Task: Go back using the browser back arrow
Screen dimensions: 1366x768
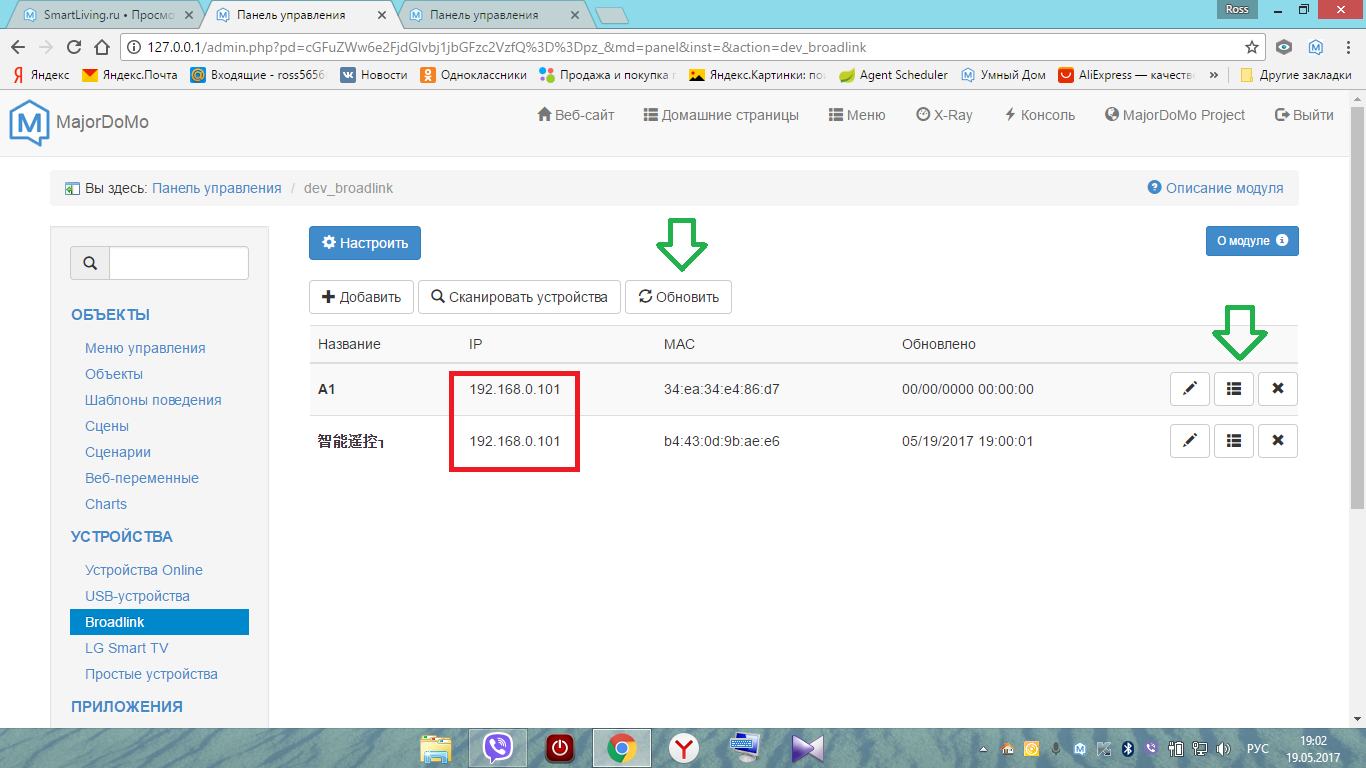Action: click(x=17, y=47)
